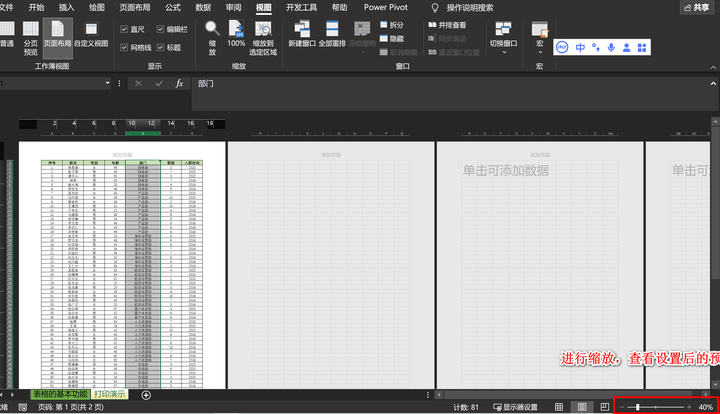Open a New Window (新建窗口)
This screenshot has height=414, width=720.
click(x=302, y=34)
